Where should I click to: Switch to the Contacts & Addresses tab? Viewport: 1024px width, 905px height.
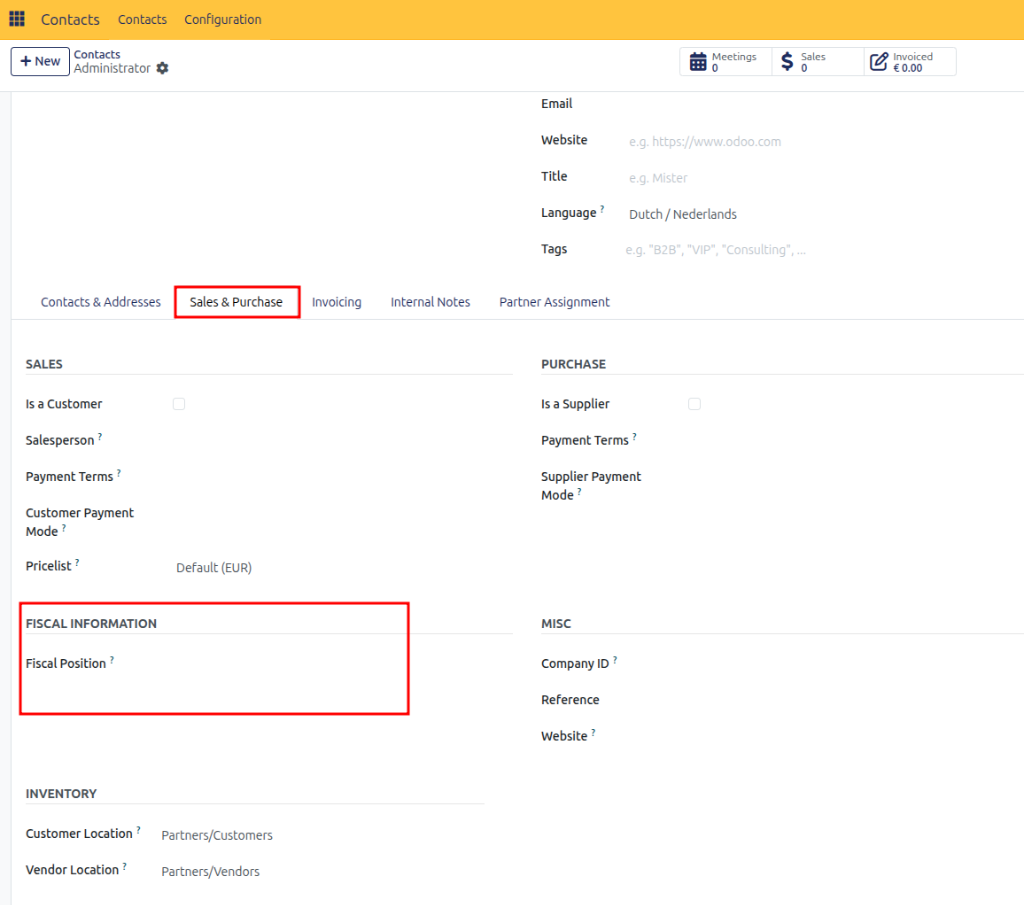[x=101, y=302]
